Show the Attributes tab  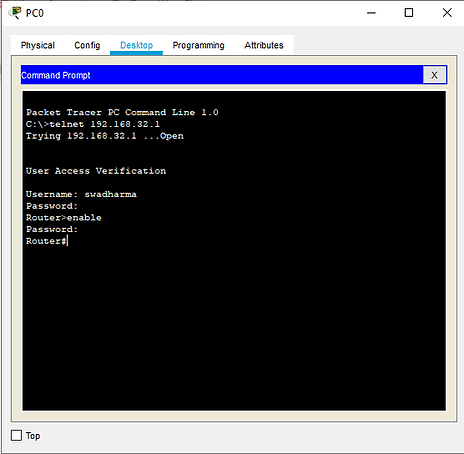pos(264,45)
